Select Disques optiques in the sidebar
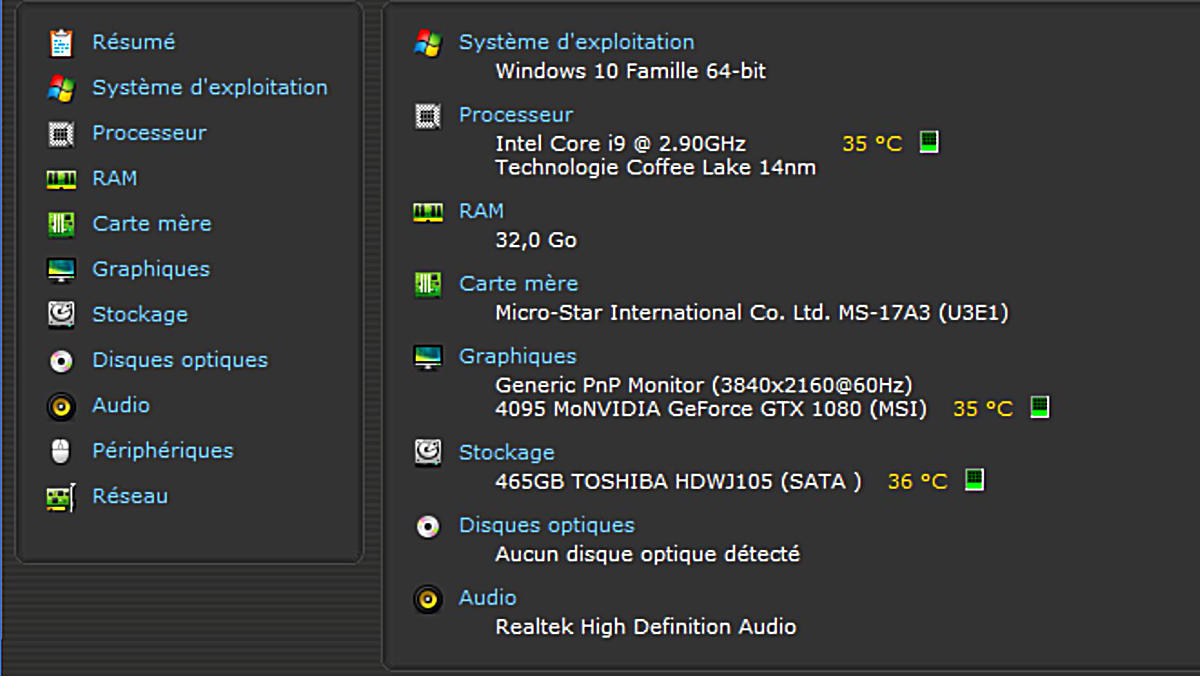 pyautogui.click(x=180, y=360)
